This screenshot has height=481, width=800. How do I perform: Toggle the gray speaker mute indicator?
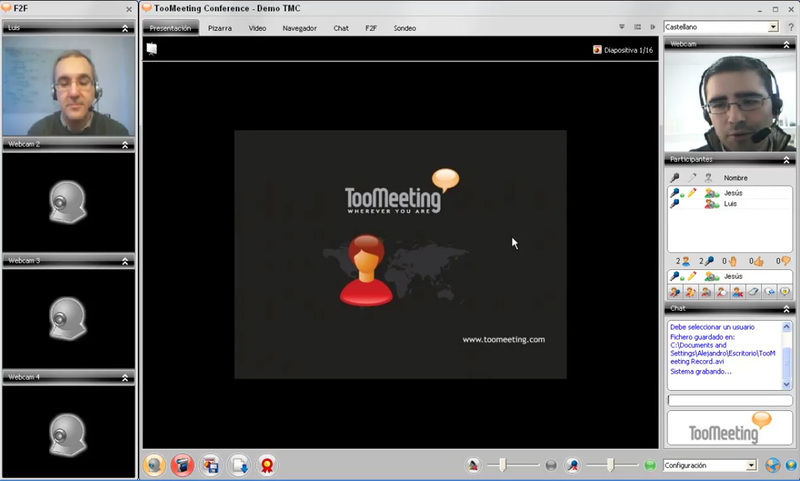pos(551,465)
